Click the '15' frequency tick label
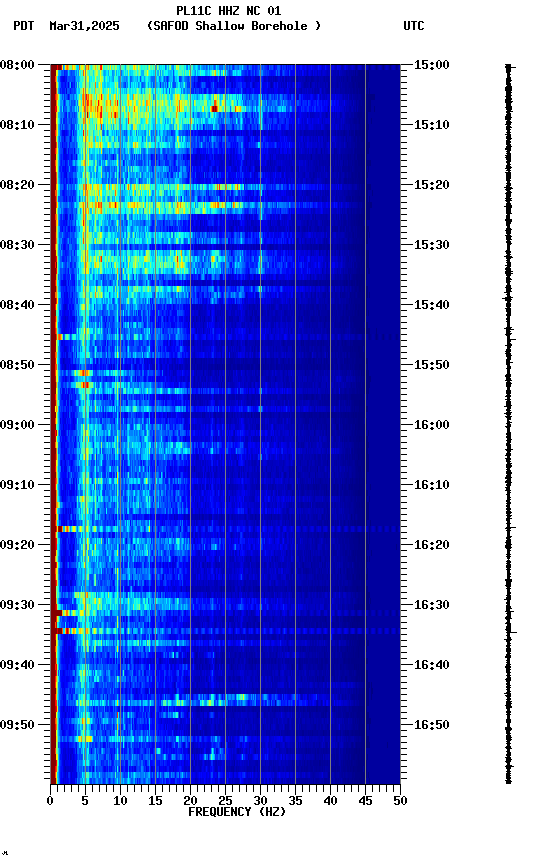The width and height of the screenshot is (552, 864). point(155,801)
